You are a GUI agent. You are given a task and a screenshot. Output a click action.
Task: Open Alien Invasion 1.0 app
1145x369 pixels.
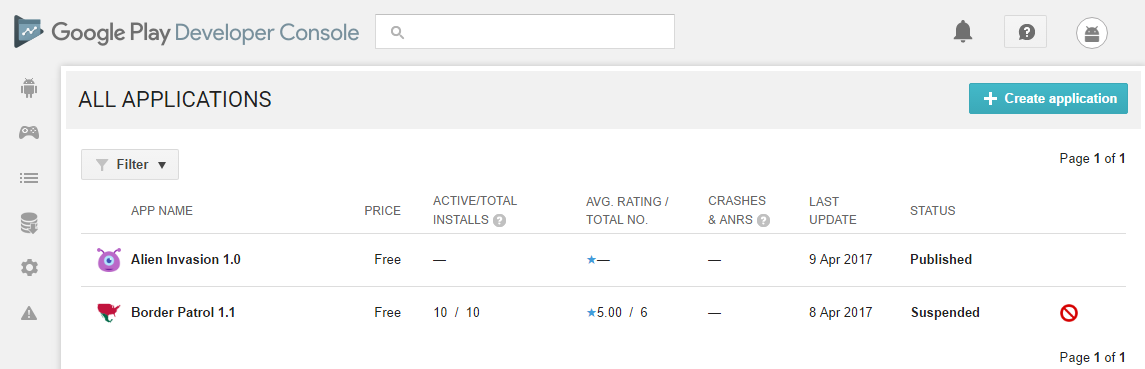[x=185, y=259]
